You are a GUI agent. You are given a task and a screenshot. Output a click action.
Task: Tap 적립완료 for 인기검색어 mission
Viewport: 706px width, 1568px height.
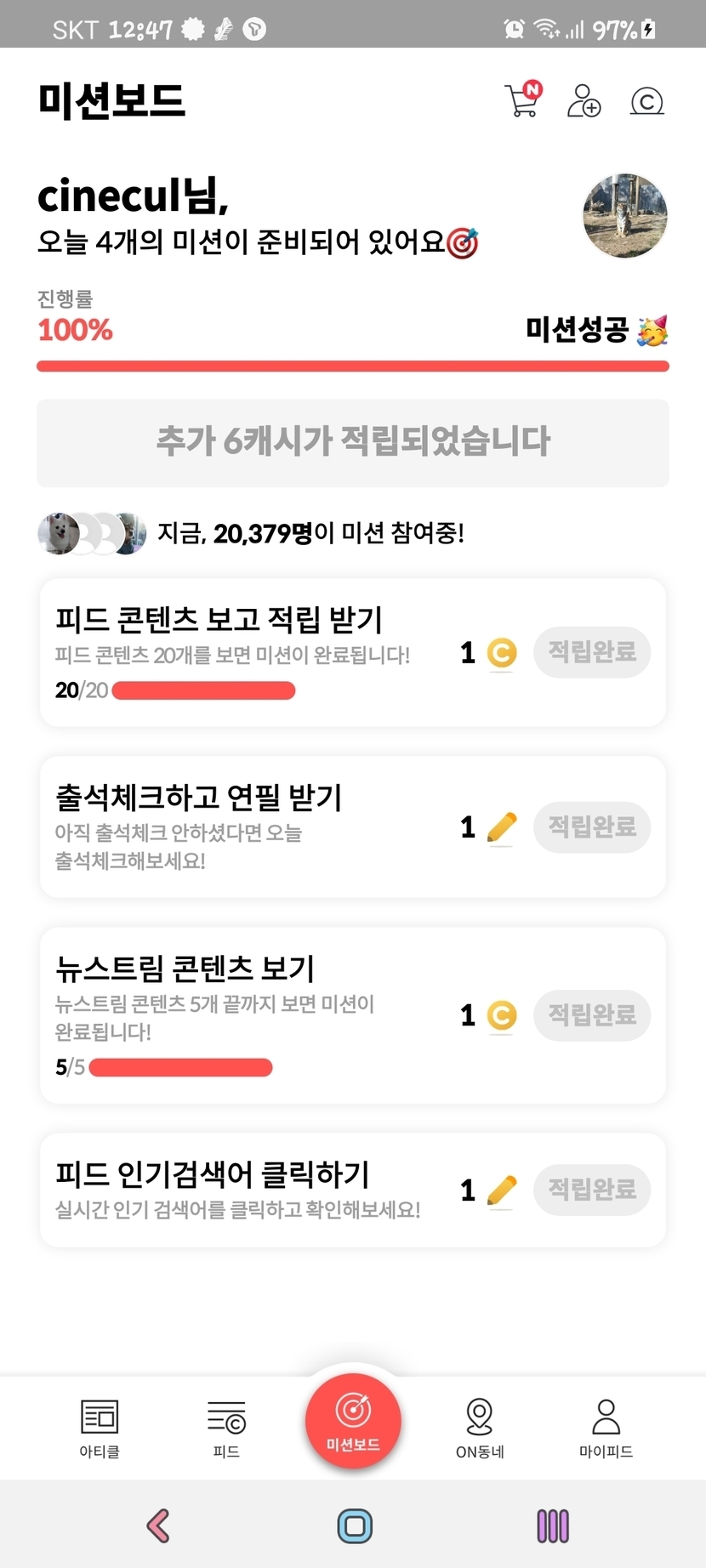[x=592, y=1189]
